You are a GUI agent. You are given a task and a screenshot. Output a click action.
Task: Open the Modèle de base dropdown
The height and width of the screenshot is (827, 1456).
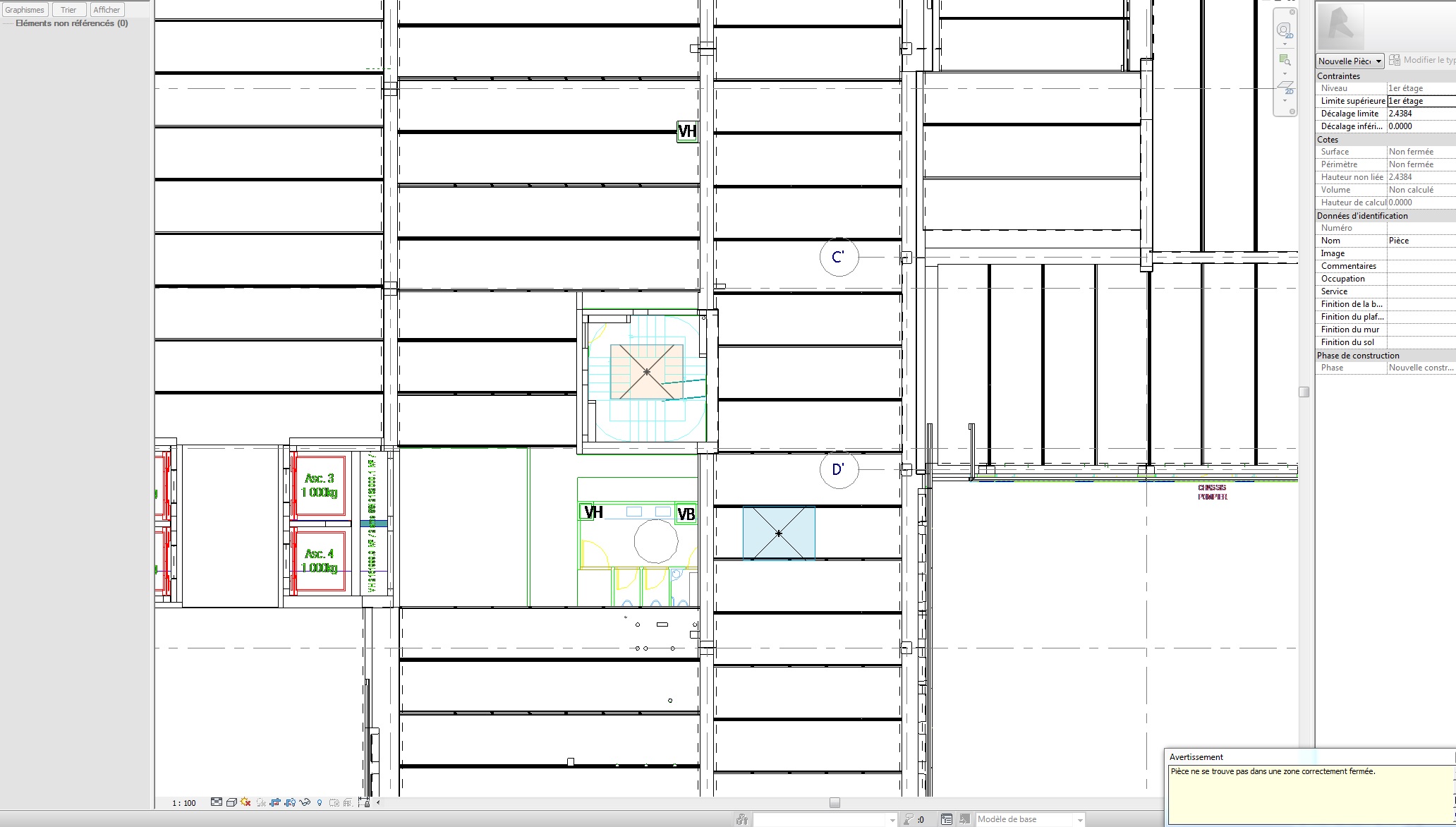(1079, 820)
